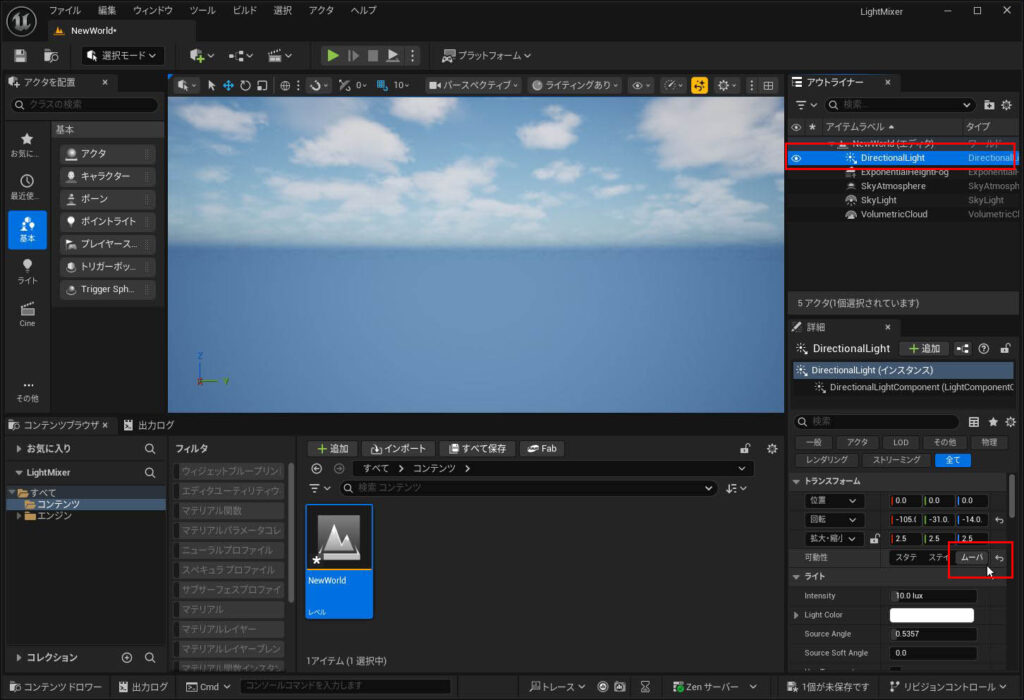Click the green Play button in toolbar
Viewport: 1024px width, 700px height.
click(333, 56)
